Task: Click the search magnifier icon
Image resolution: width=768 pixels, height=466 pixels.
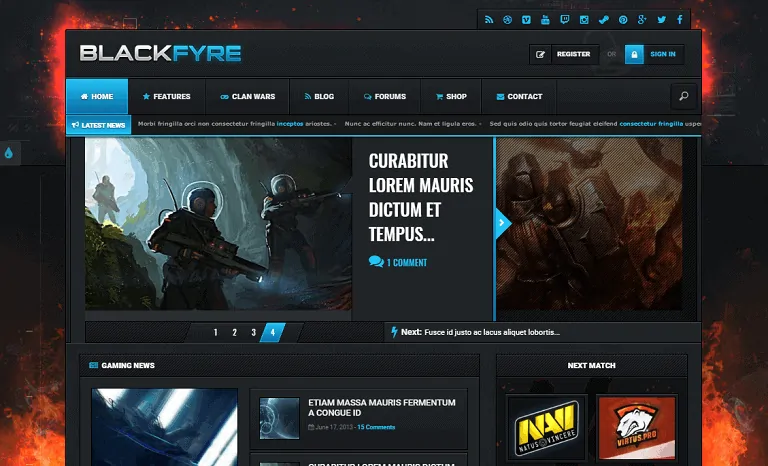Action: [684, 96]
